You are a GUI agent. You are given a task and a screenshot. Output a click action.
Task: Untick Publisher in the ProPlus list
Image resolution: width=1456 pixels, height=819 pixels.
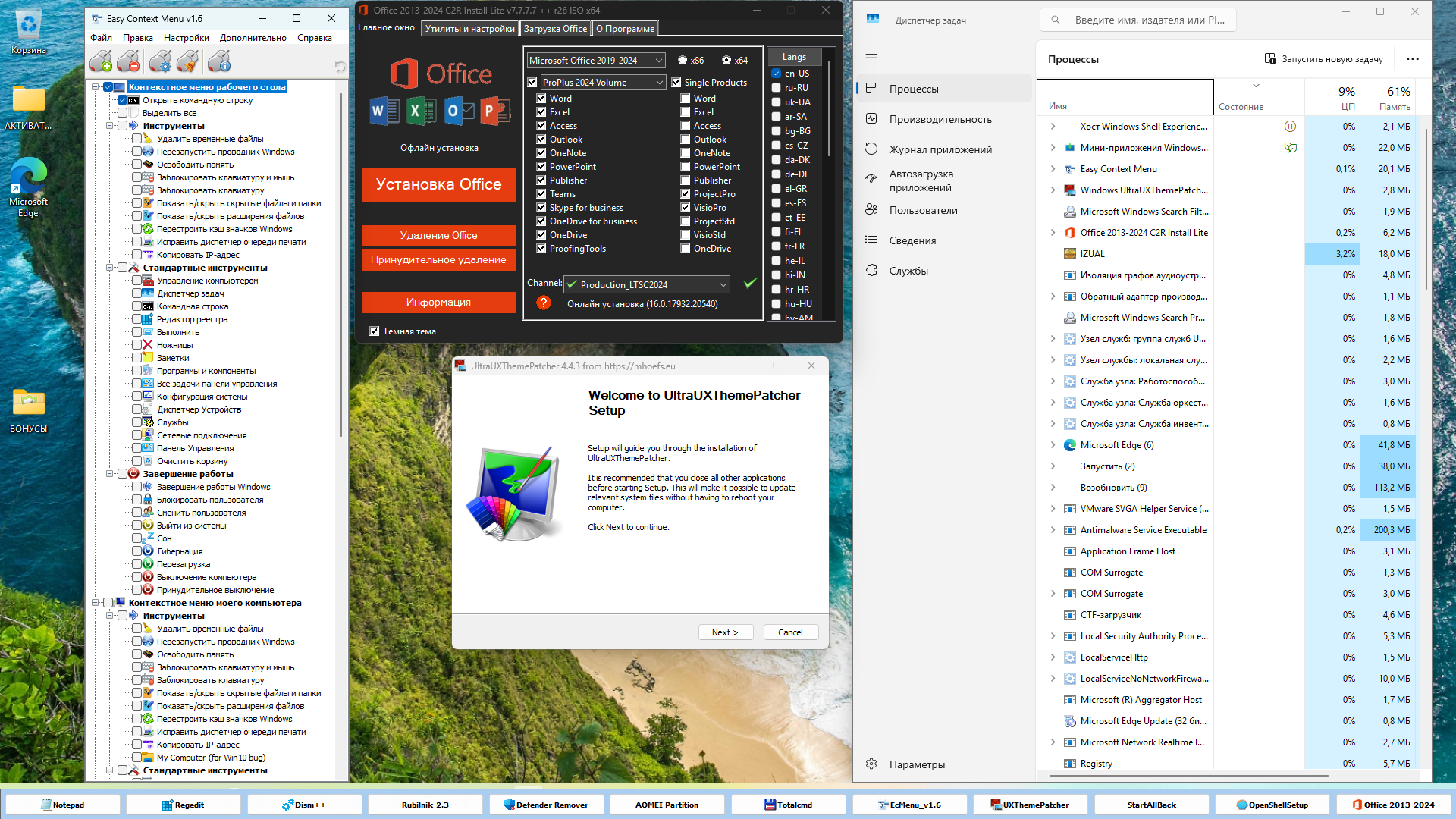point(541,180)
